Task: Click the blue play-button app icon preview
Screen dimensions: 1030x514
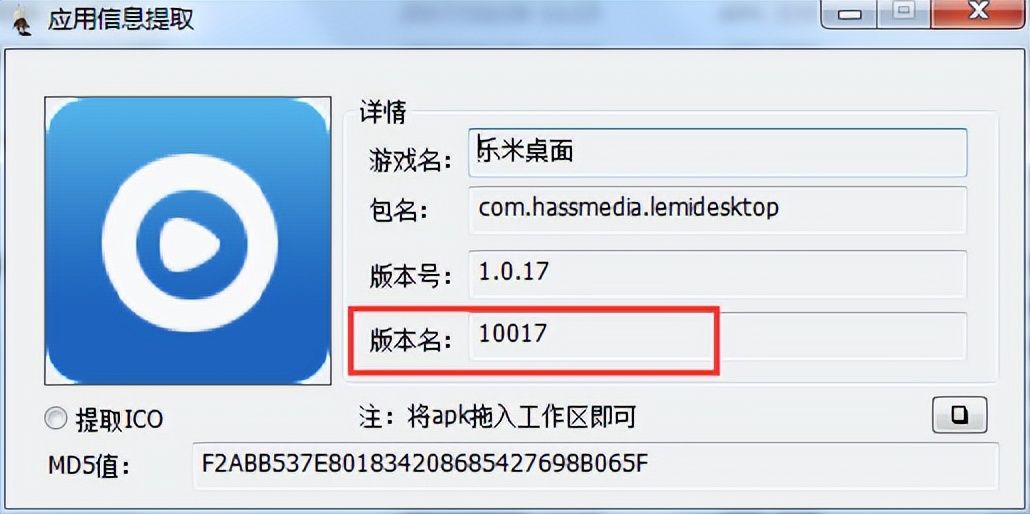Action: point(188,241)
